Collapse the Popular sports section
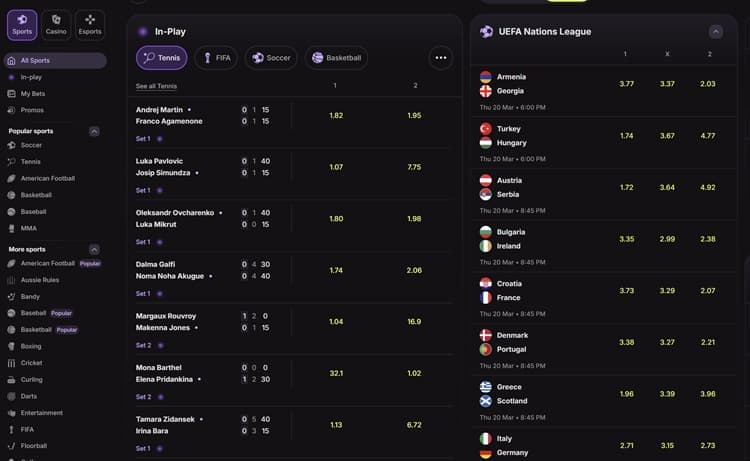Image resolution: width=750 pixels, height=461 pixels. pos(94,131)
